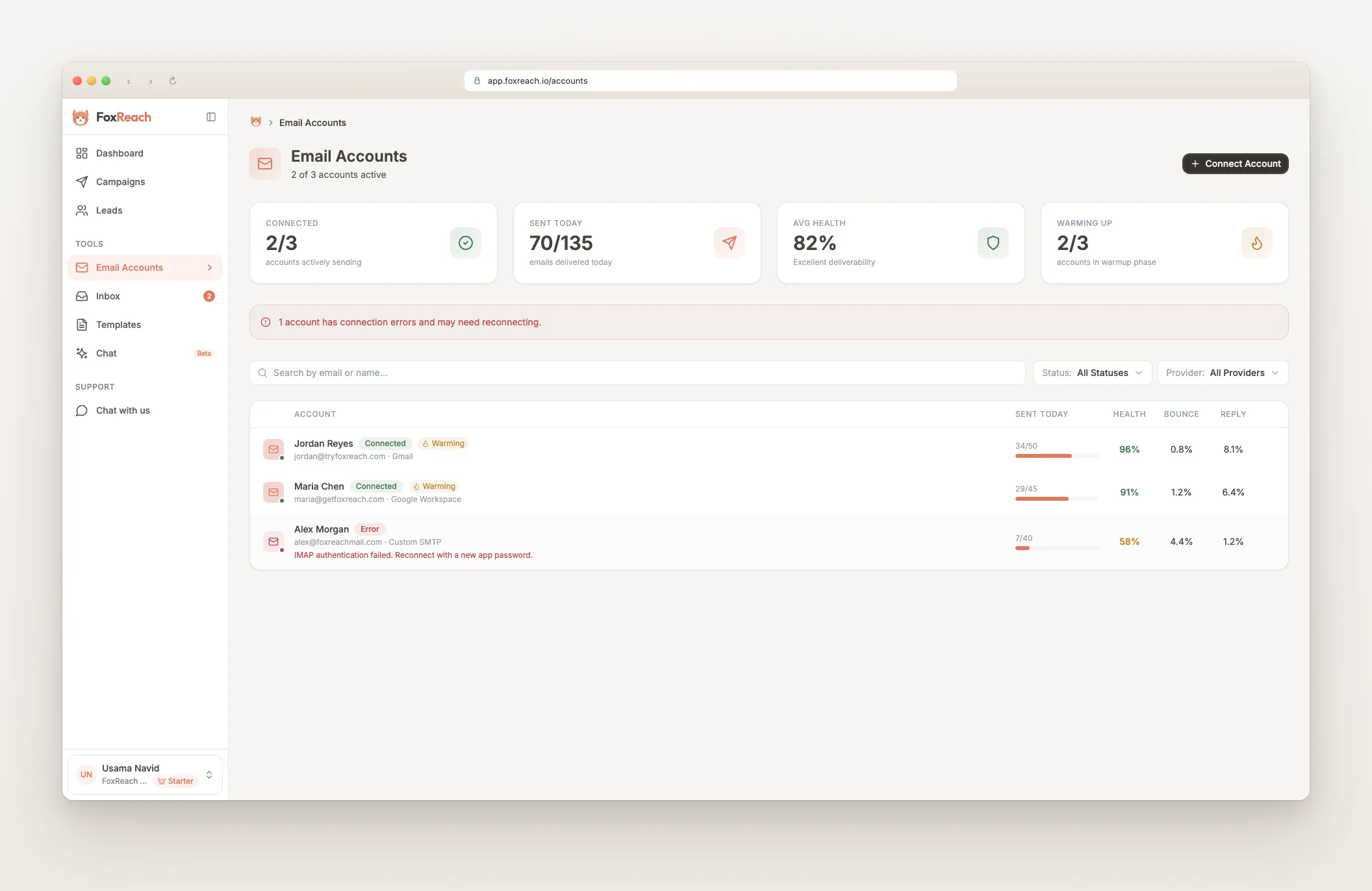Collapse the sidebar panel toggle icon
Image resolution: width=1372 pixels, height=891 pixels.
tap(211, 117)
